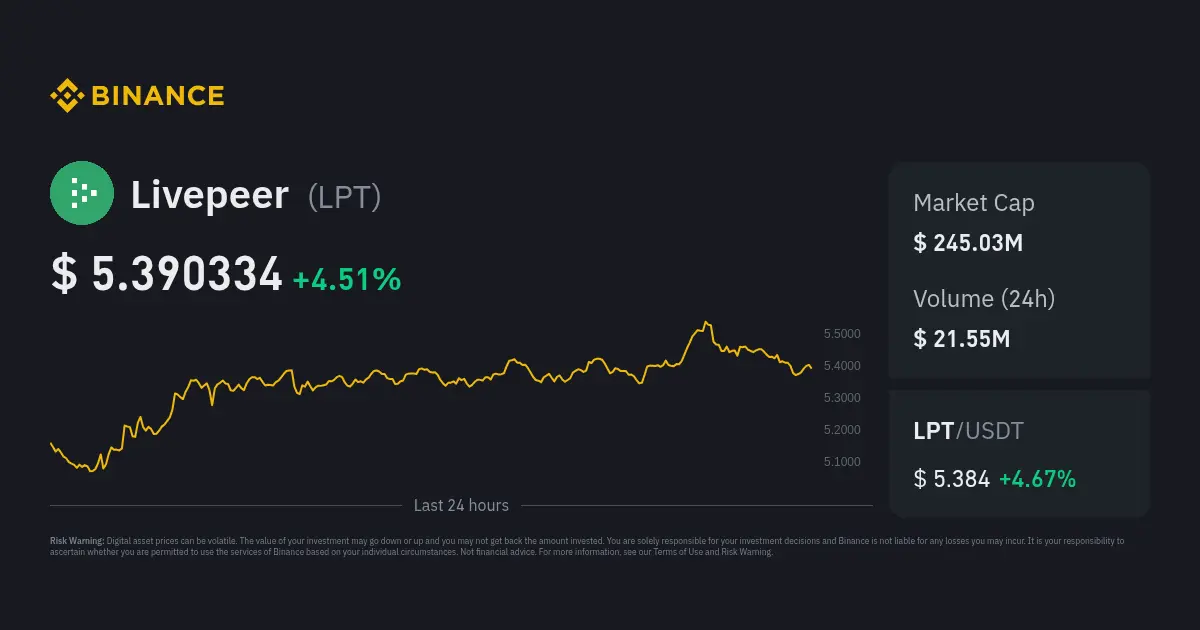Select the $ 21.55M volume value
1200x630 pixels.
coord(961,339)
